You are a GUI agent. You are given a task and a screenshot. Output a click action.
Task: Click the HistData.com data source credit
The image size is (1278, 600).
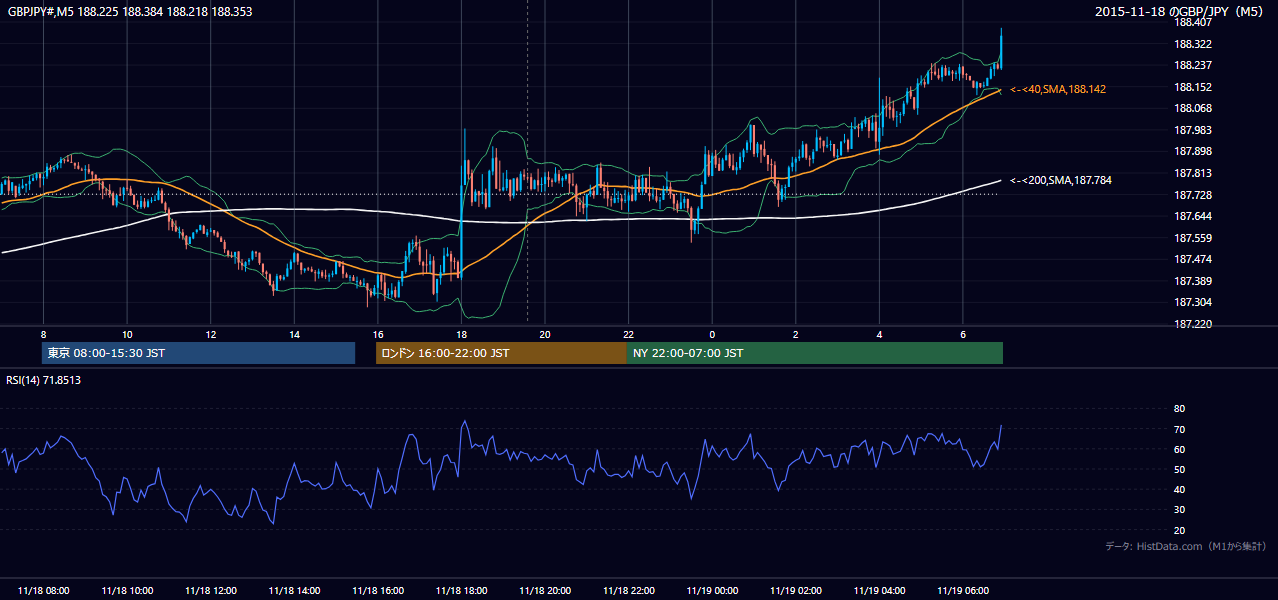pos(1185,546)
